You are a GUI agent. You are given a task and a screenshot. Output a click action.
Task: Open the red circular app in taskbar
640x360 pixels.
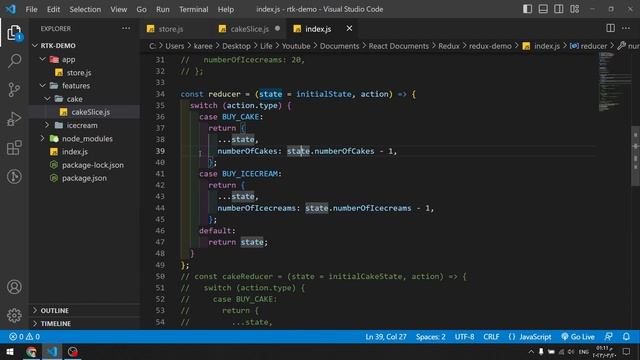[73, 351]
